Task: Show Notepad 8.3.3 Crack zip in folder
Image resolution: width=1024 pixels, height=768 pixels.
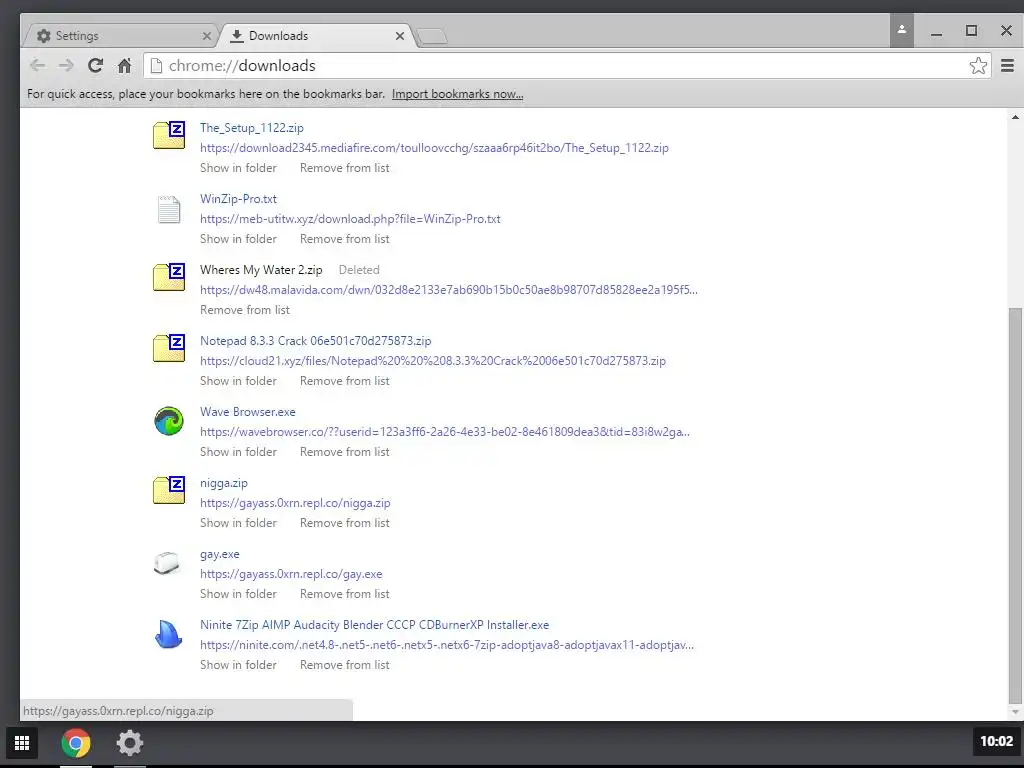Action: pyautogui.click(x=238, y=381)
